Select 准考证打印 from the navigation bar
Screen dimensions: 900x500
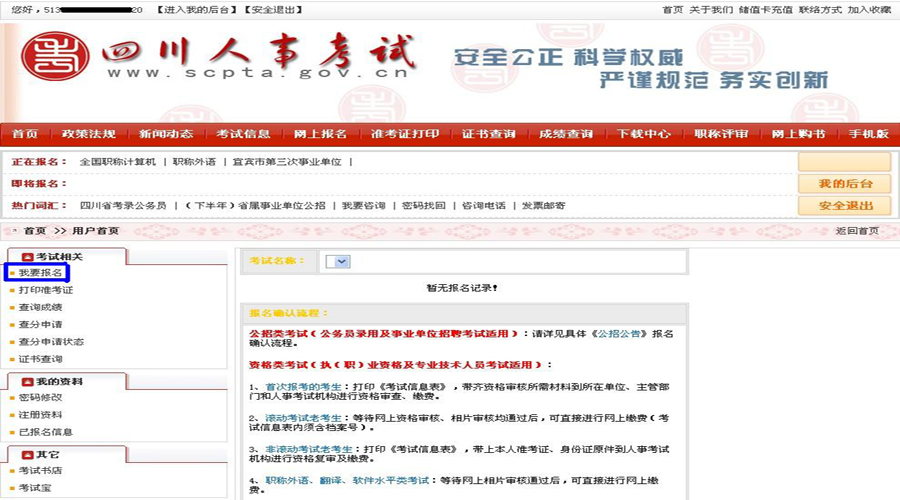404,134
